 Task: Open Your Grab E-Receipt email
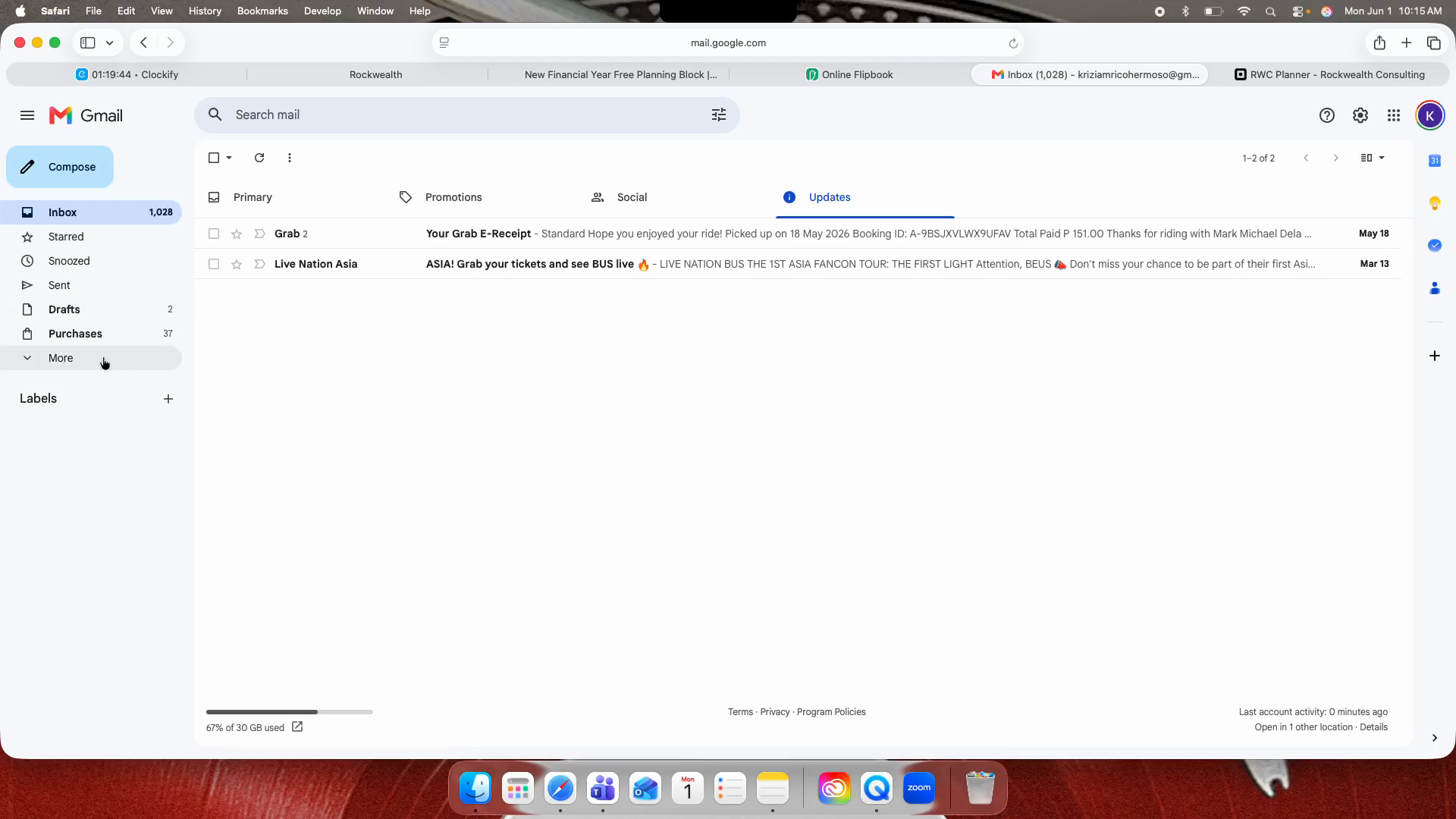[798, 234]
